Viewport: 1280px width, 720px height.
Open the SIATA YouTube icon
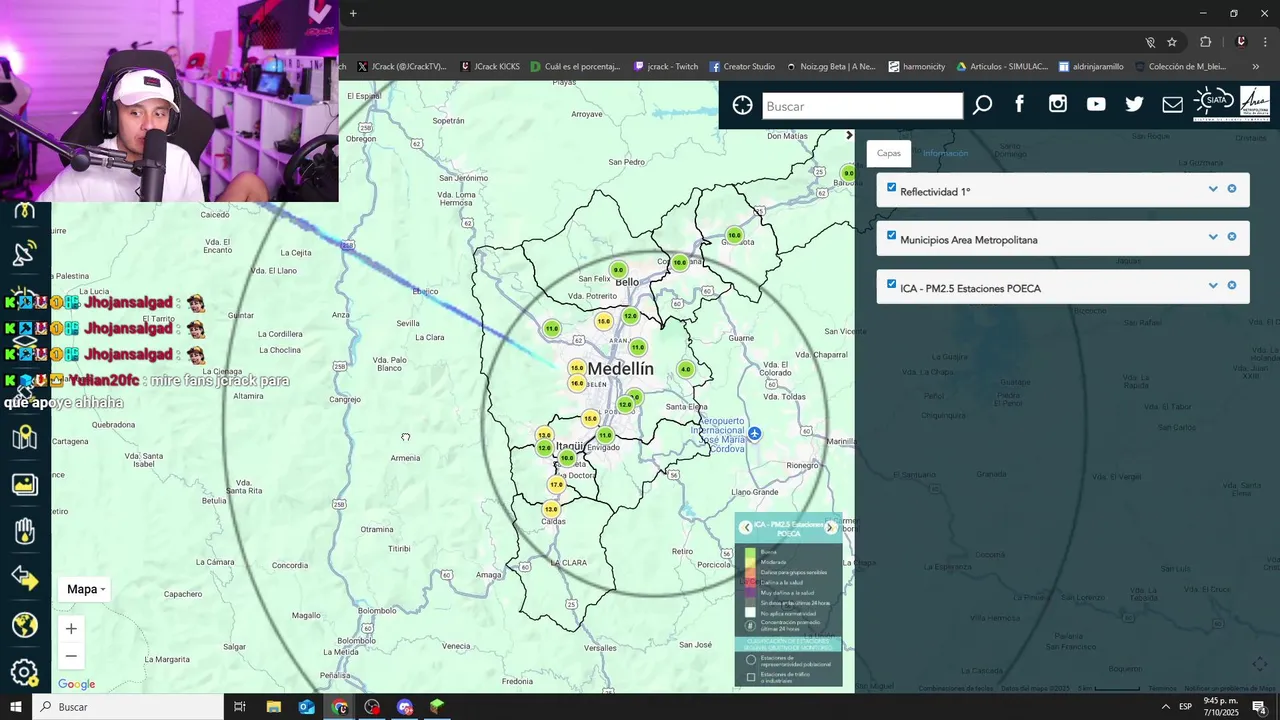[x=1096, y=104]
